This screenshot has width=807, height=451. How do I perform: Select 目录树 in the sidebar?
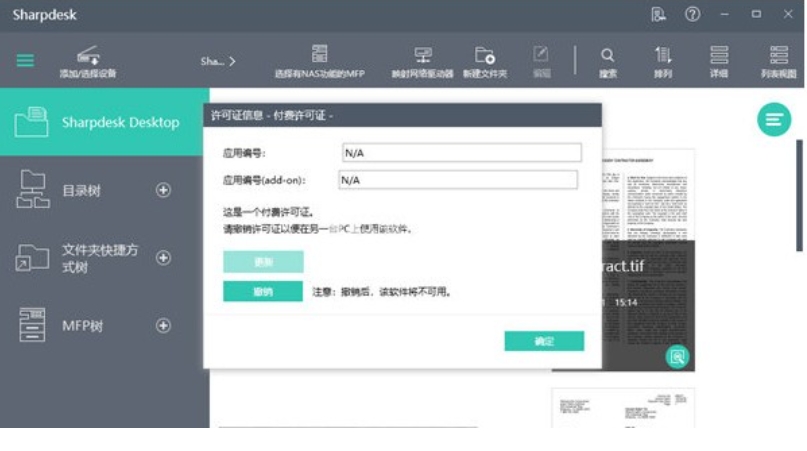[81, 190]
